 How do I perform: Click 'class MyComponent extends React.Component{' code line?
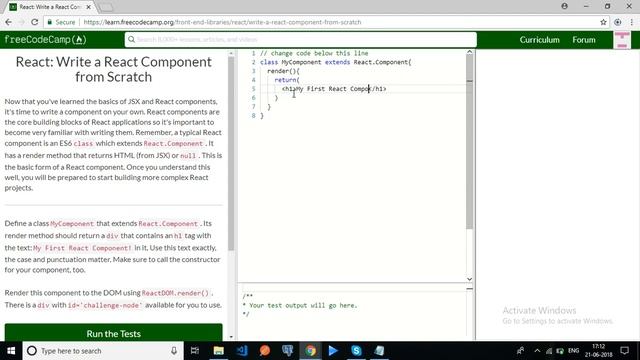coord(336,62)
